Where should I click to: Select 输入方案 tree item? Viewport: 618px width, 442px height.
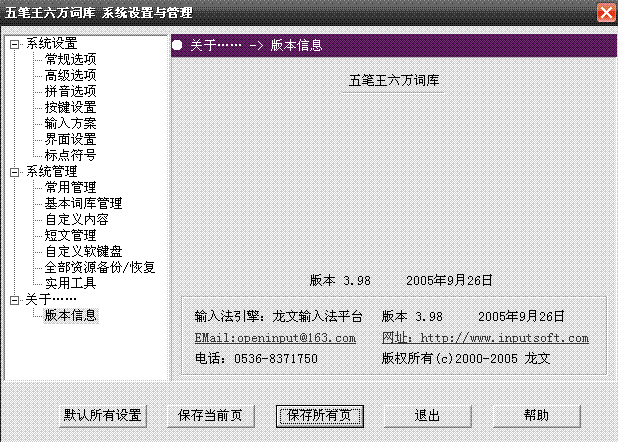(x=70, y=123)
